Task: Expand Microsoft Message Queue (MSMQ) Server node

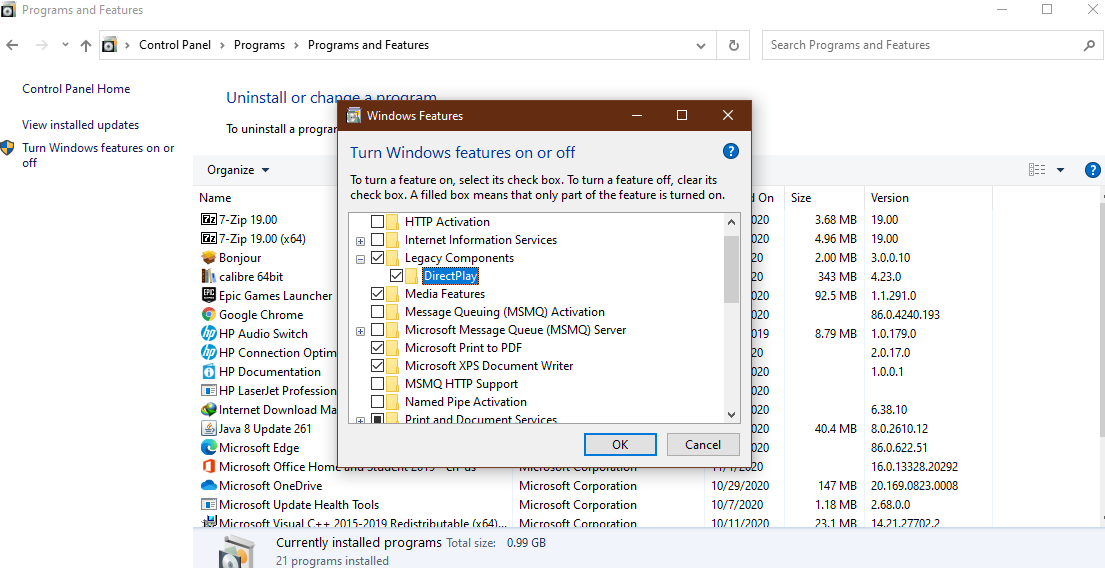Action: coord(360,331)
